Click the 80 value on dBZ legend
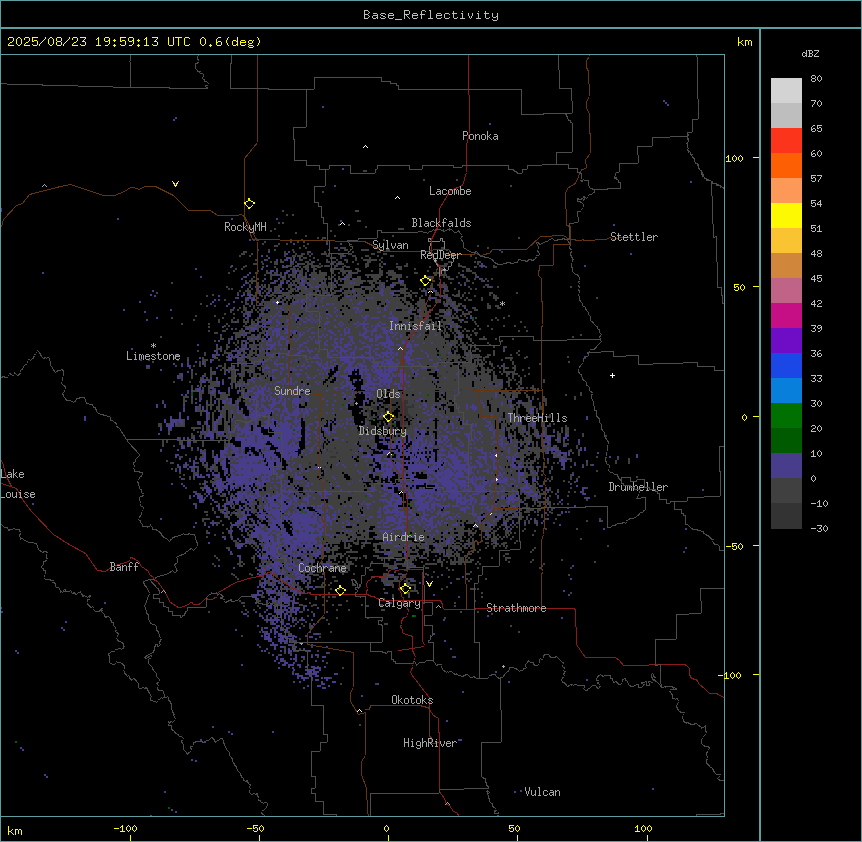Viewport: 862px width, 842px height. pos(816,79)
